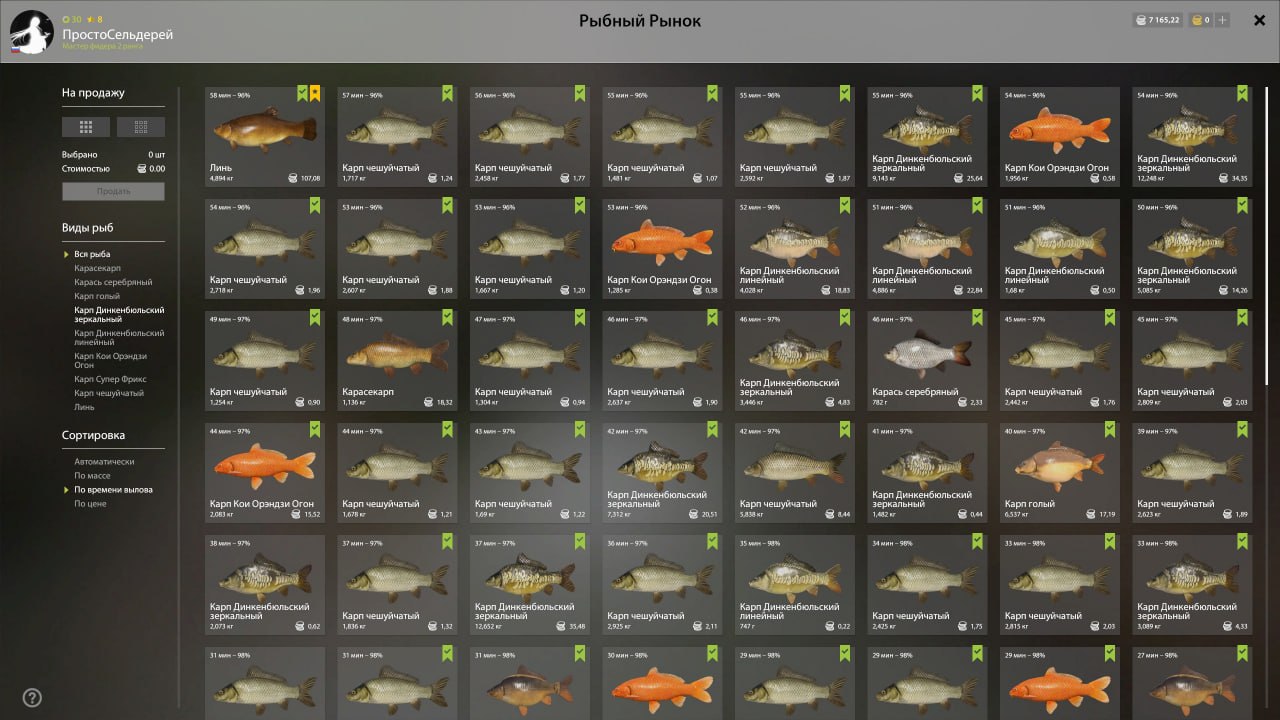1280x720 pixels.
Task: Click the silver coin balance 7 165,22
Action: click(1157, 20)
